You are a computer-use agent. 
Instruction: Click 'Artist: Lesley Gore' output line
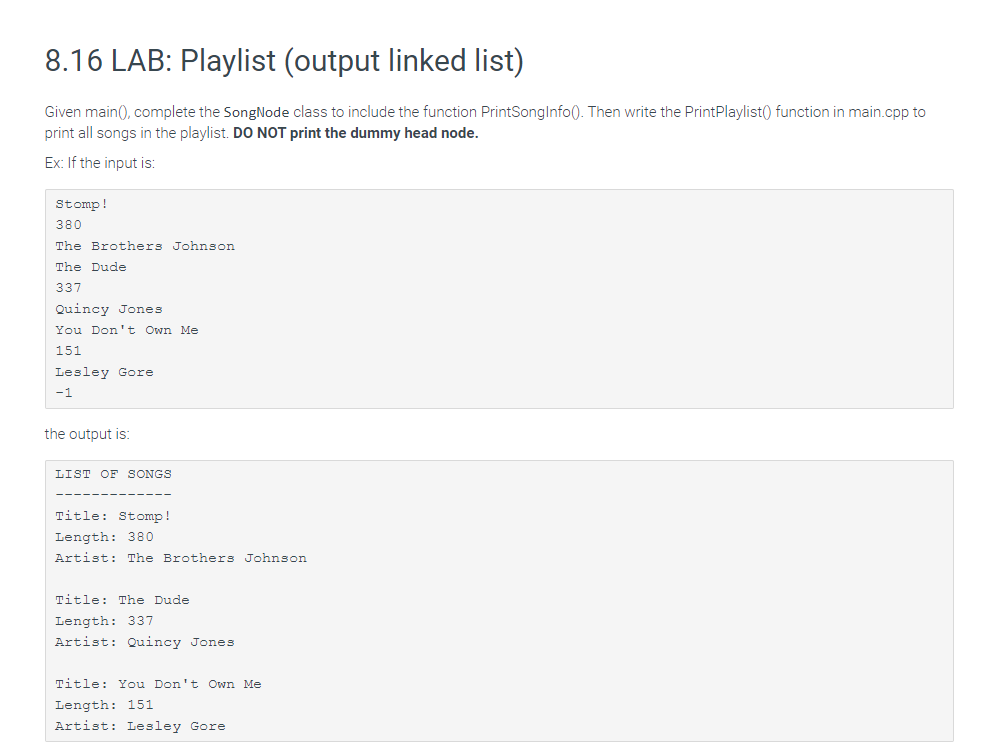140,726
